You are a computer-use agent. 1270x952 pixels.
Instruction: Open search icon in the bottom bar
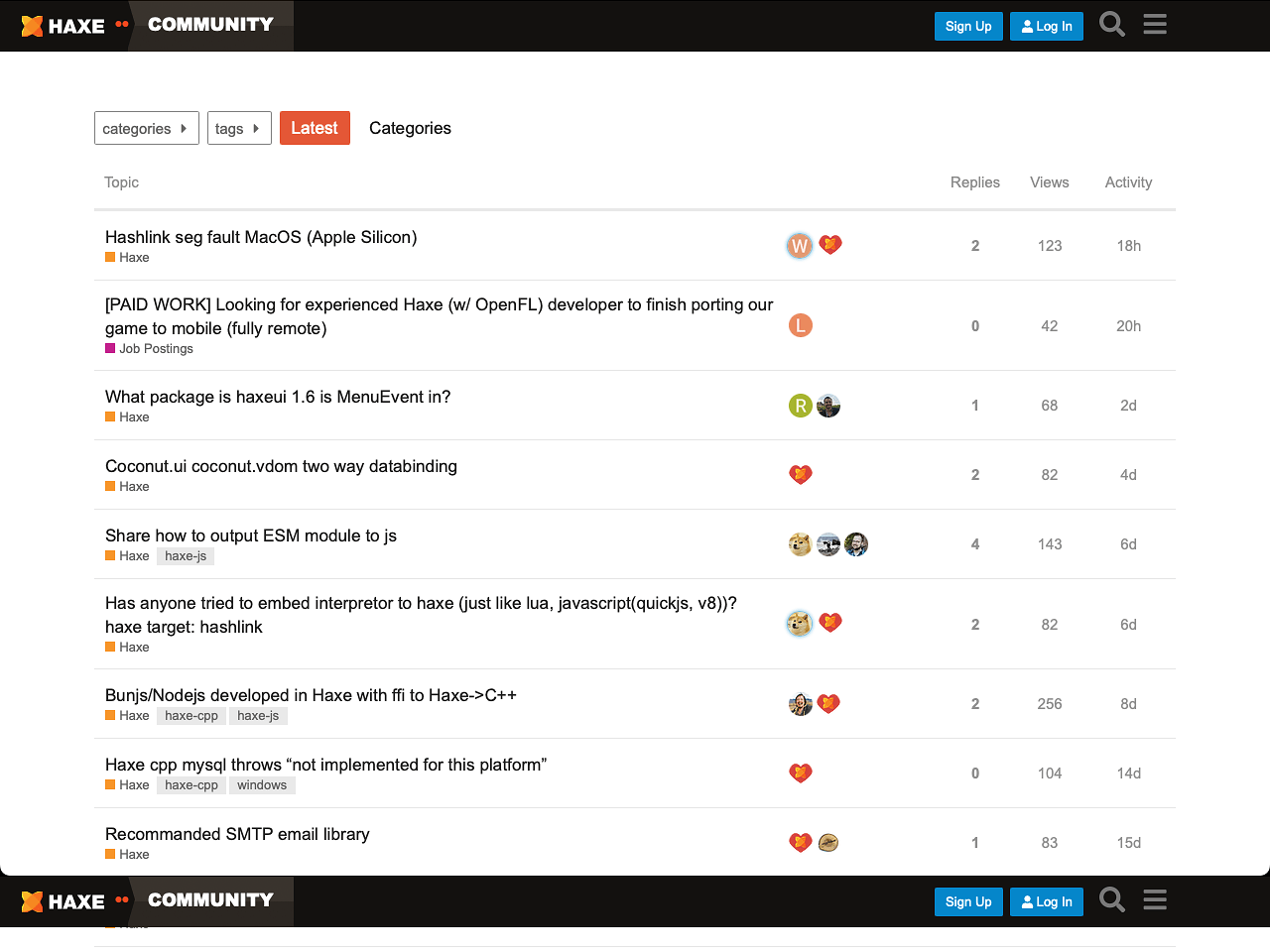point(1111,899)
